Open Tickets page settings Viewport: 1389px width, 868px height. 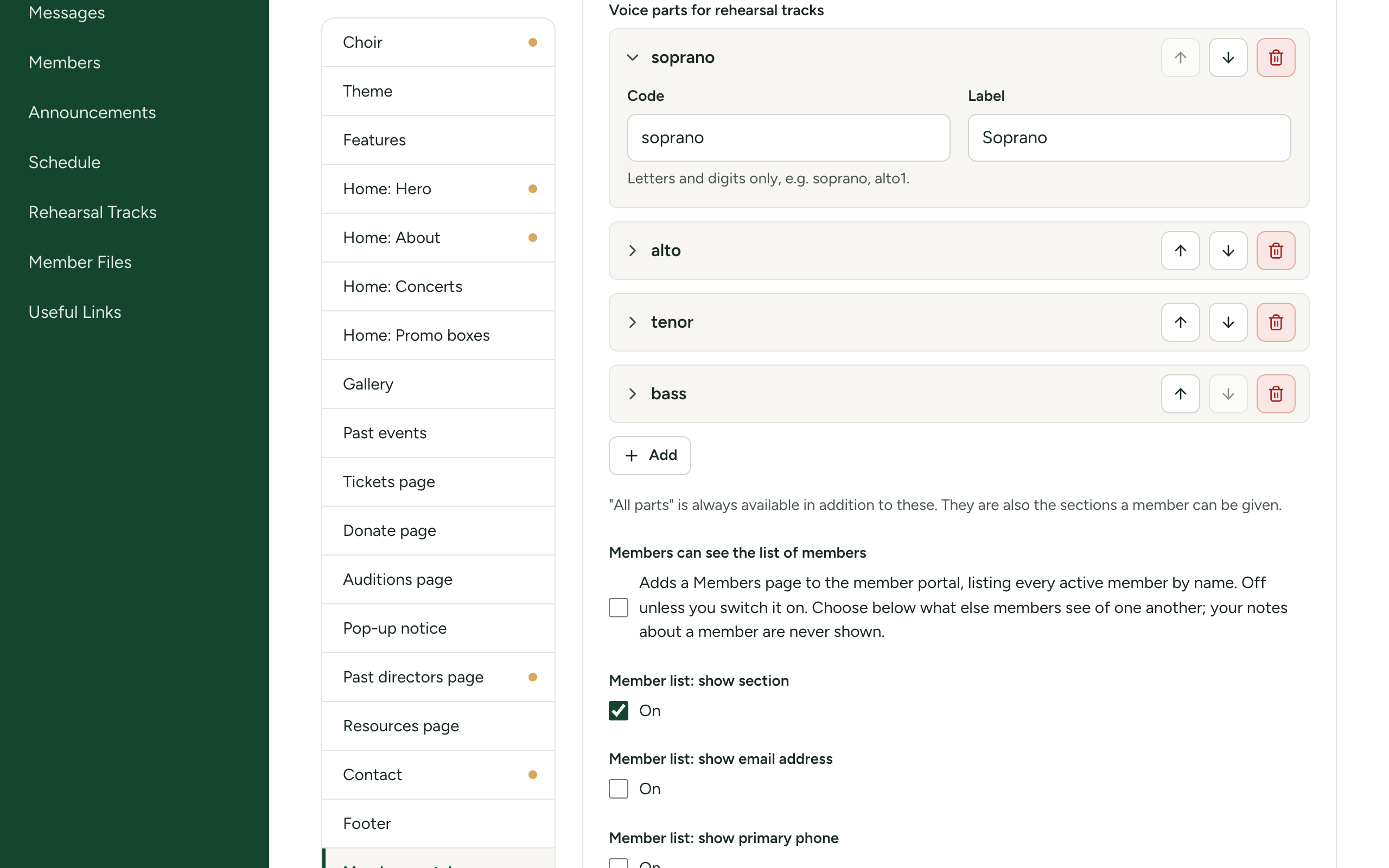coord(438,482)
